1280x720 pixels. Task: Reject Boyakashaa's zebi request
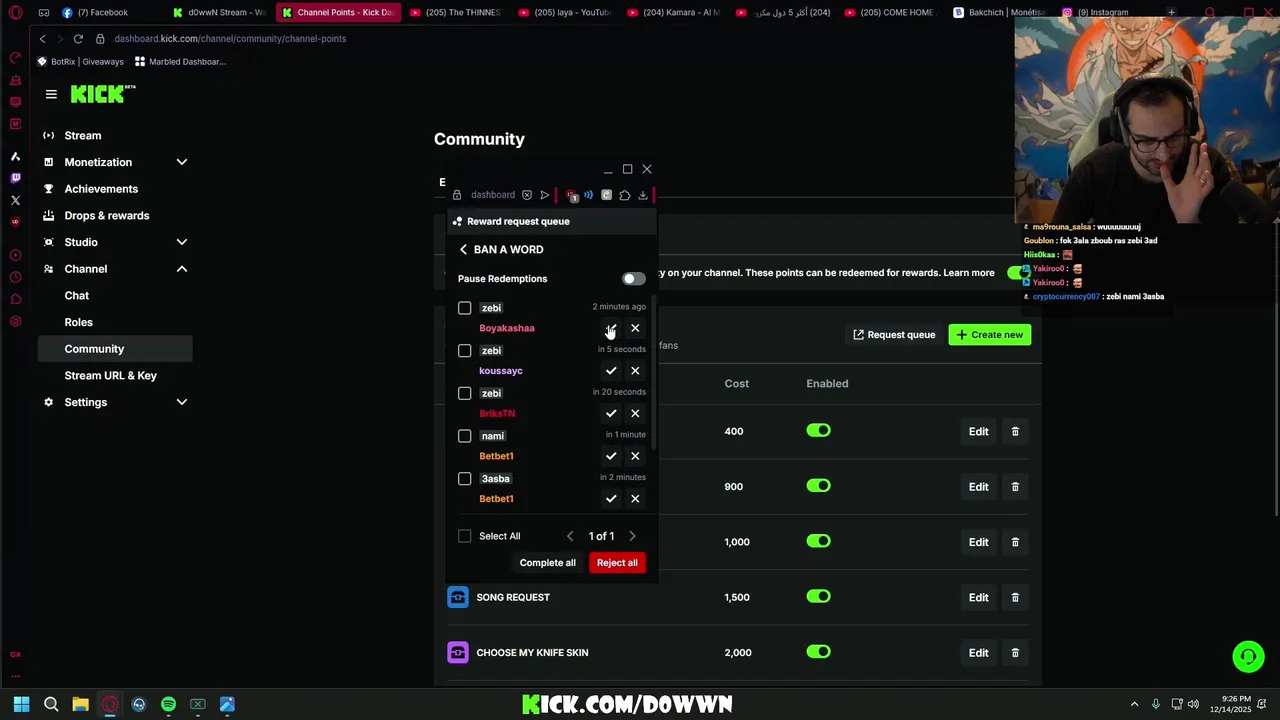pos(635,328)
